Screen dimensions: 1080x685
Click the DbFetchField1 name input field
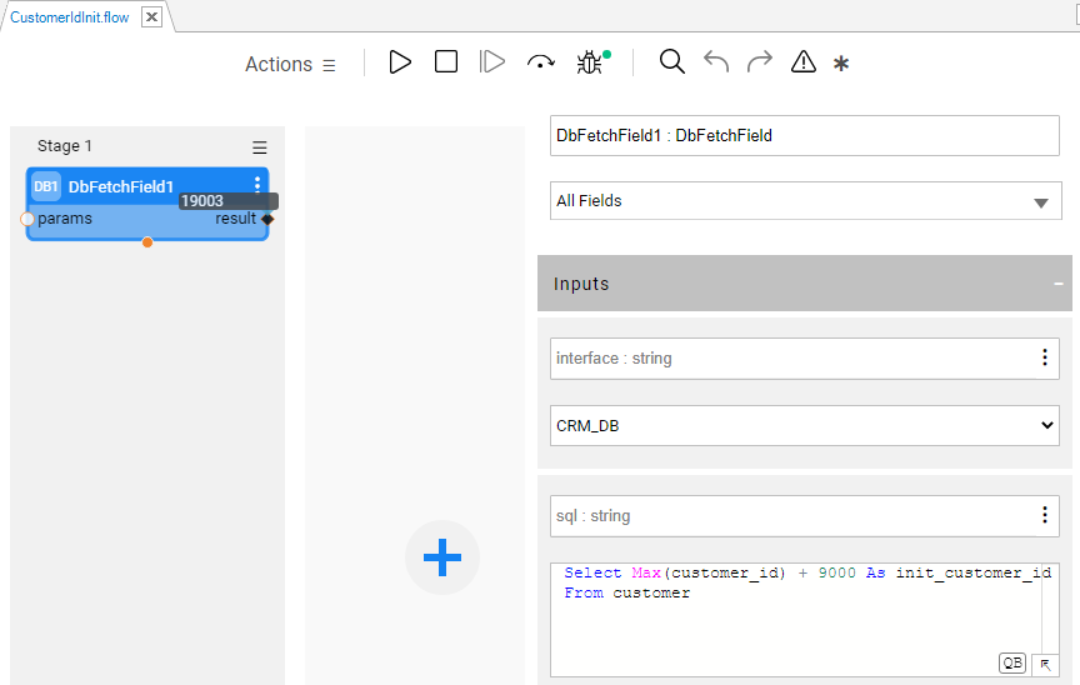click(805, 136)
